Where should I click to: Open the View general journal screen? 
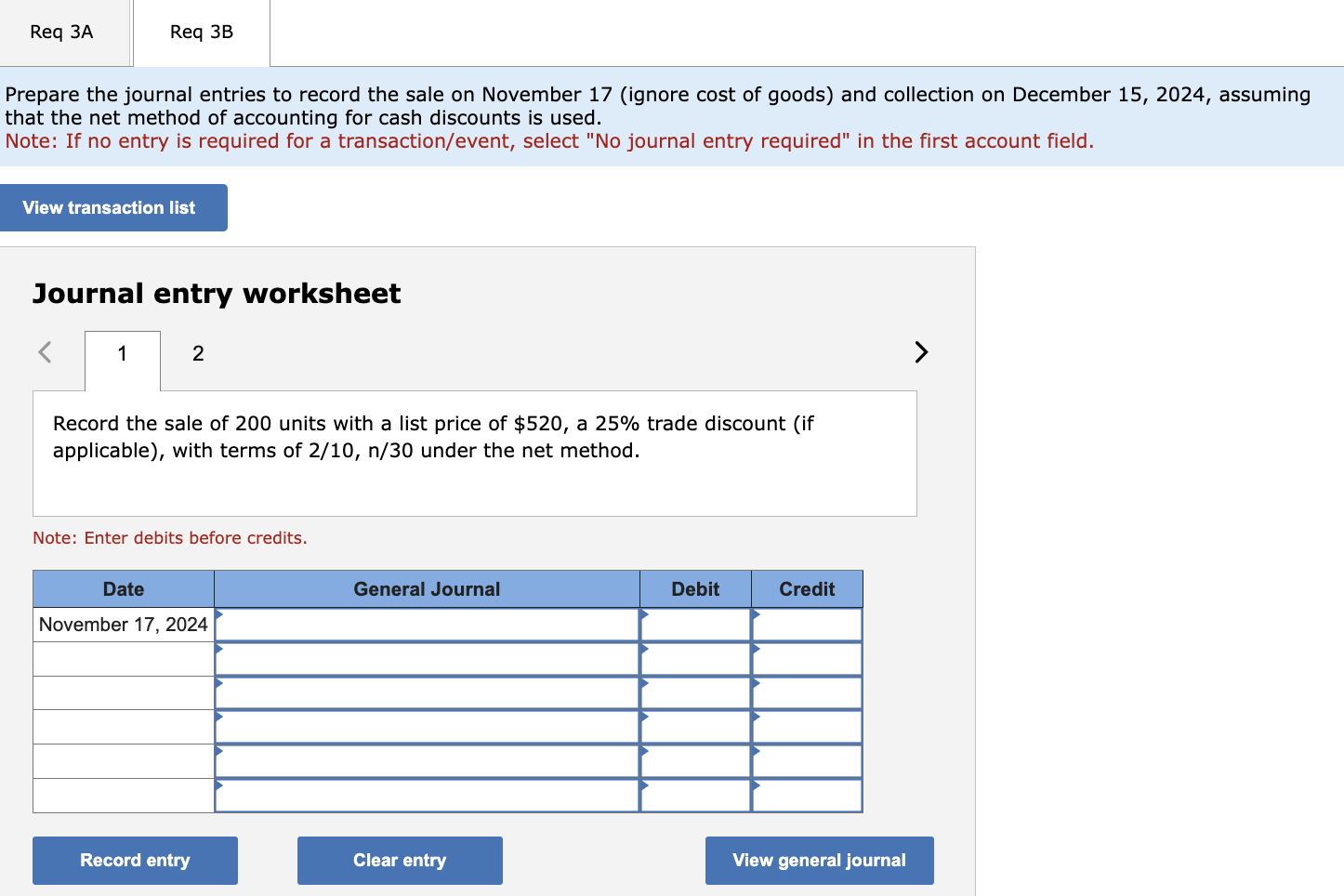[x=818, y=860]
